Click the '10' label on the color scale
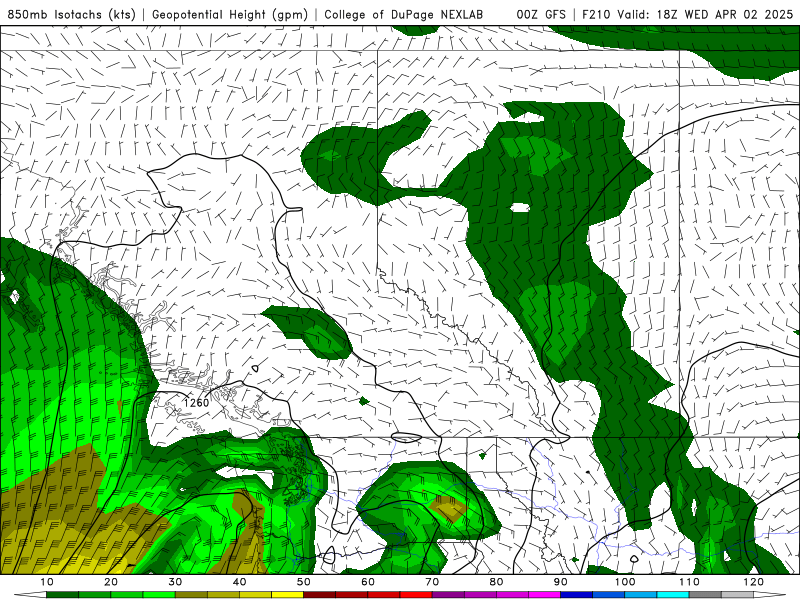This screenshot has width=800, height=600. click(x=46, y=582)
